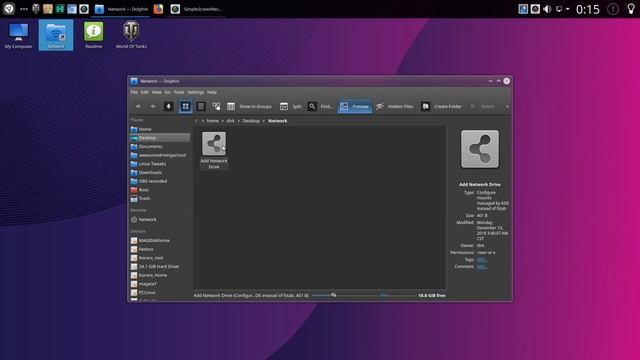
Task: Select Downloads in Places panel
Action: coord(160,172)
